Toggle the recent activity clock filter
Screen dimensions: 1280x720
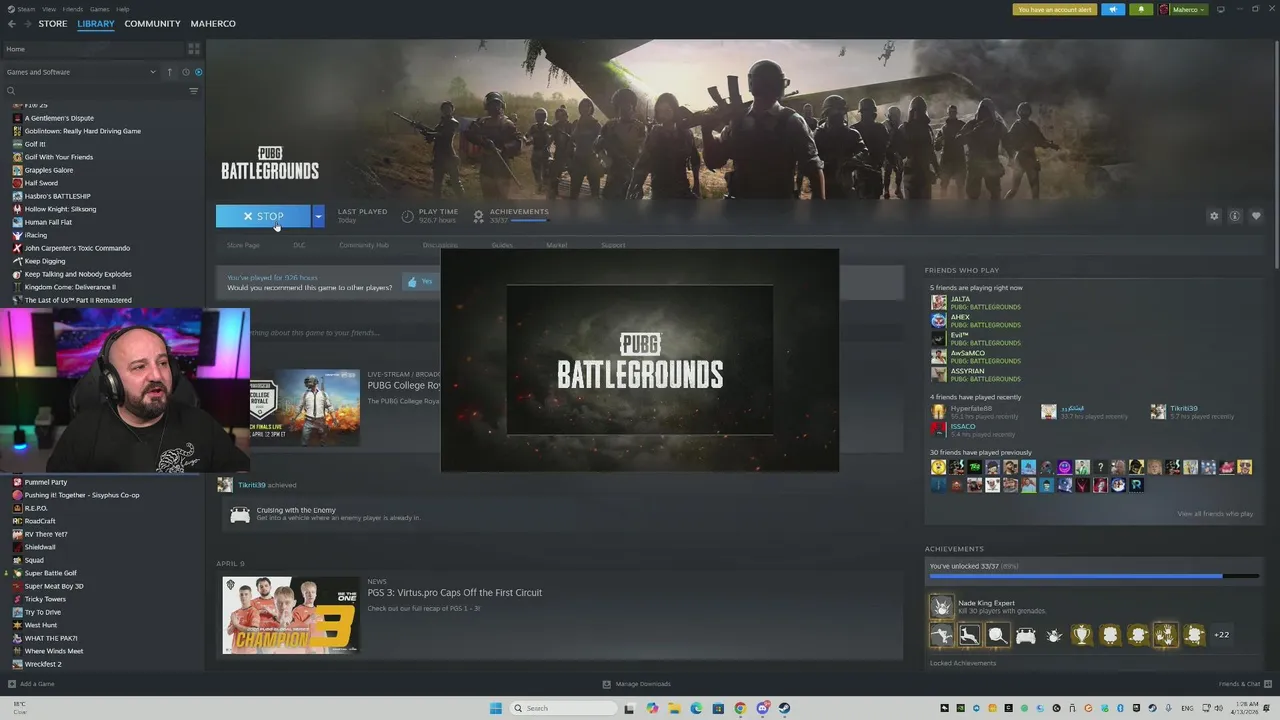tap(185, 72)
